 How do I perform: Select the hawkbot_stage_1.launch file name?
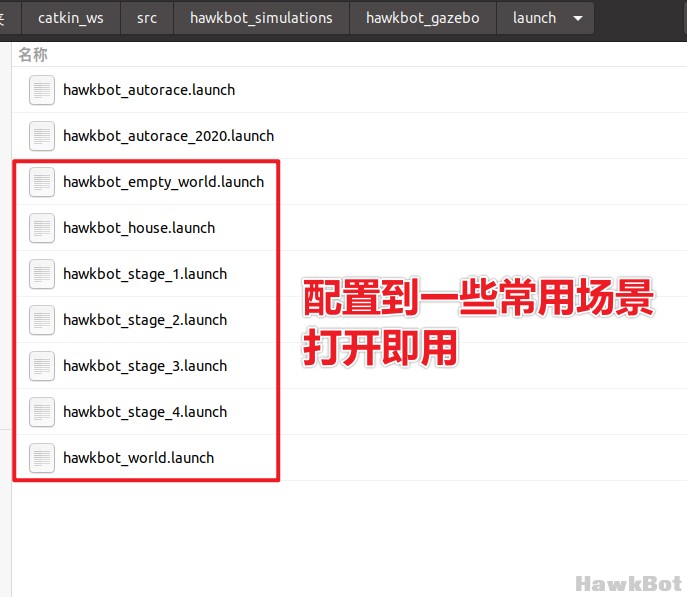tap(145, 274)
